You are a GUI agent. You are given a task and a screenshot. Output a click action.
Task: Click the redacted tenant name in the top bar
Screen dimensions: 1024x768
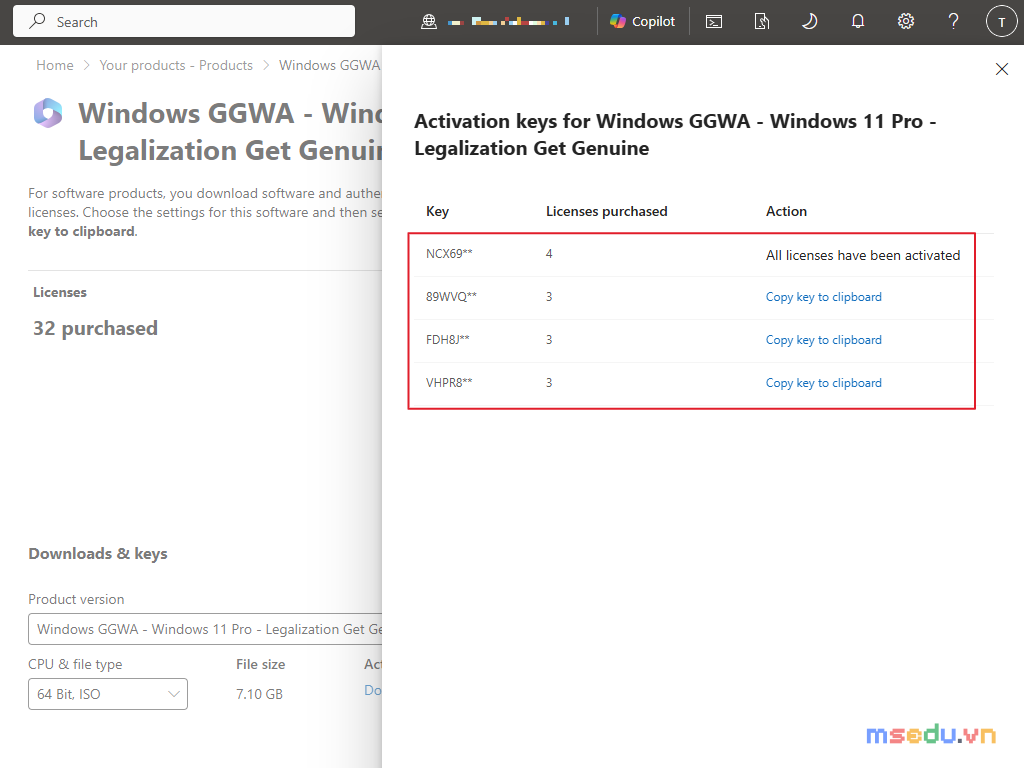pos(509,22)
